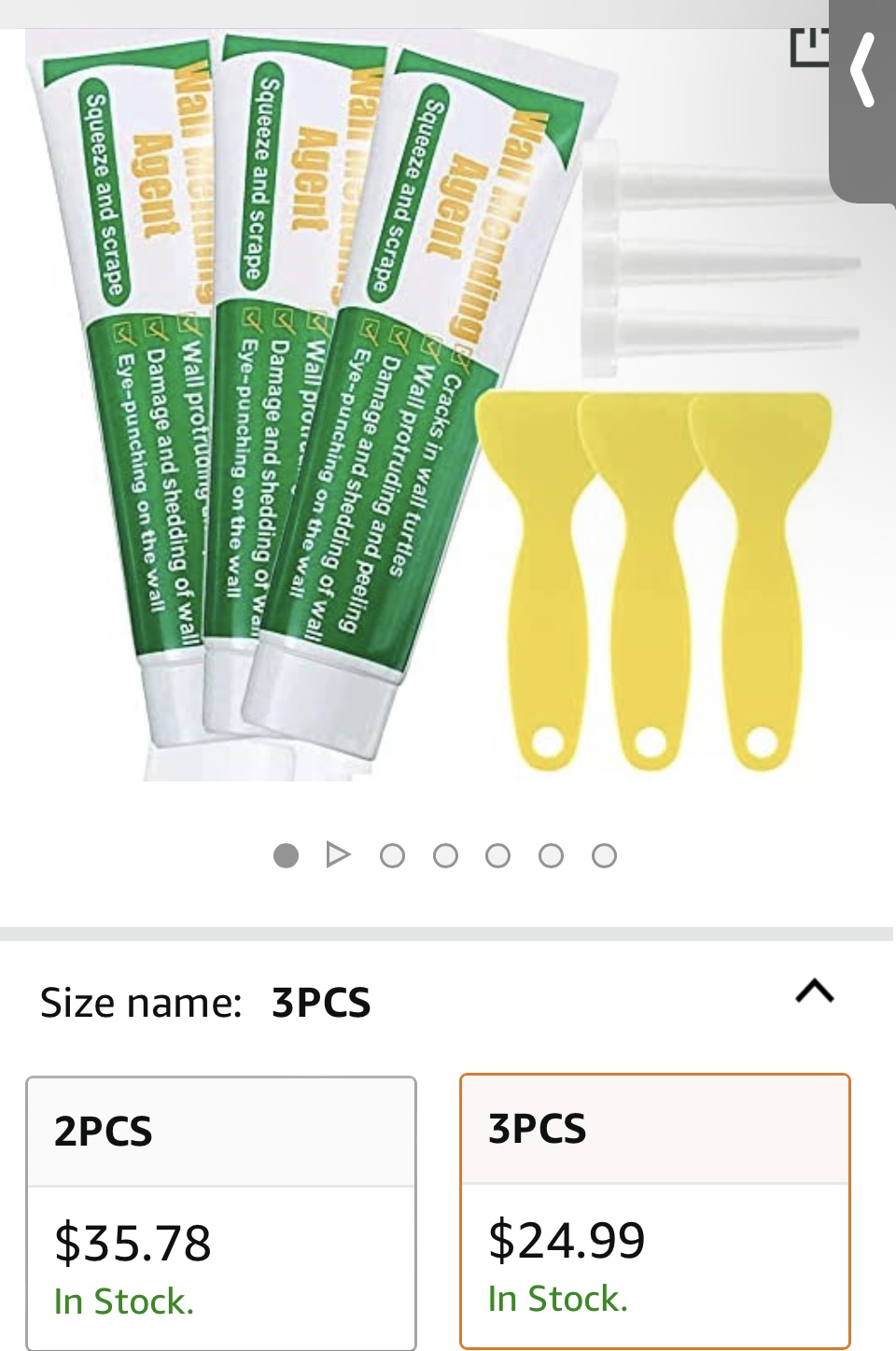Screen dimensions: 896x1351
Task: Jump to sixth carousel dot
Action: [551, 855]
